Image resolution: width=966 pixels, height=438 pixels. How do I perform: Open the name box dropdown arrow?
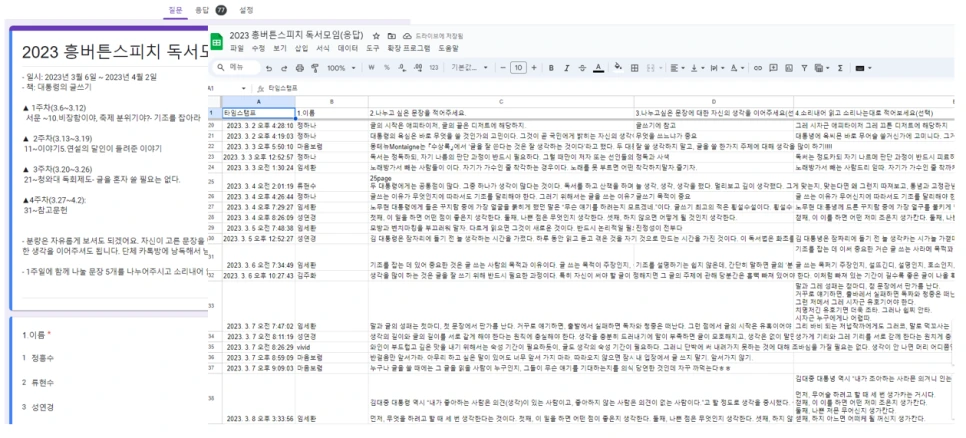(x=244, y=88)
